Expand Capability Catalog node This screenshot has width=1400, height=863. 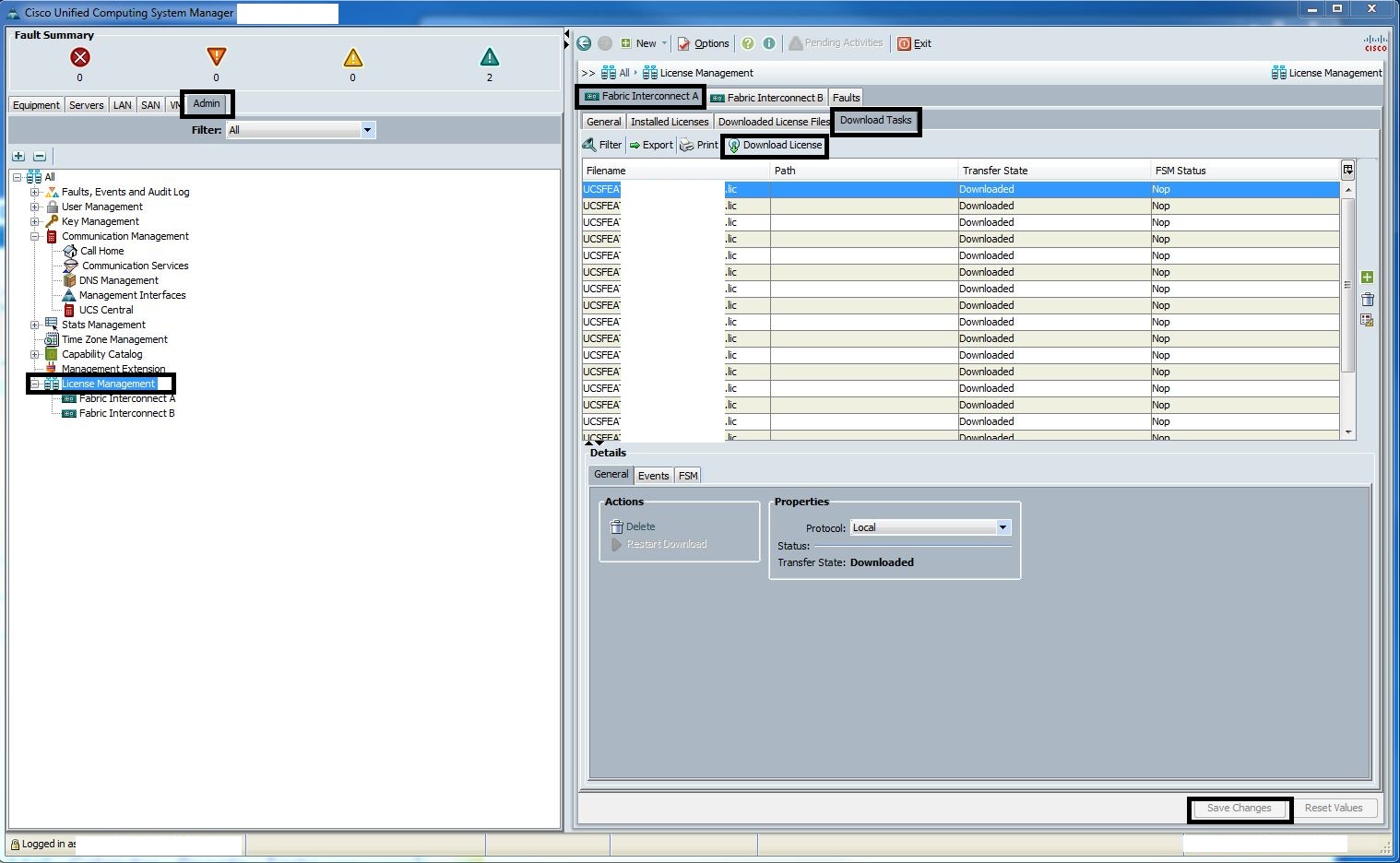(35, 354)
